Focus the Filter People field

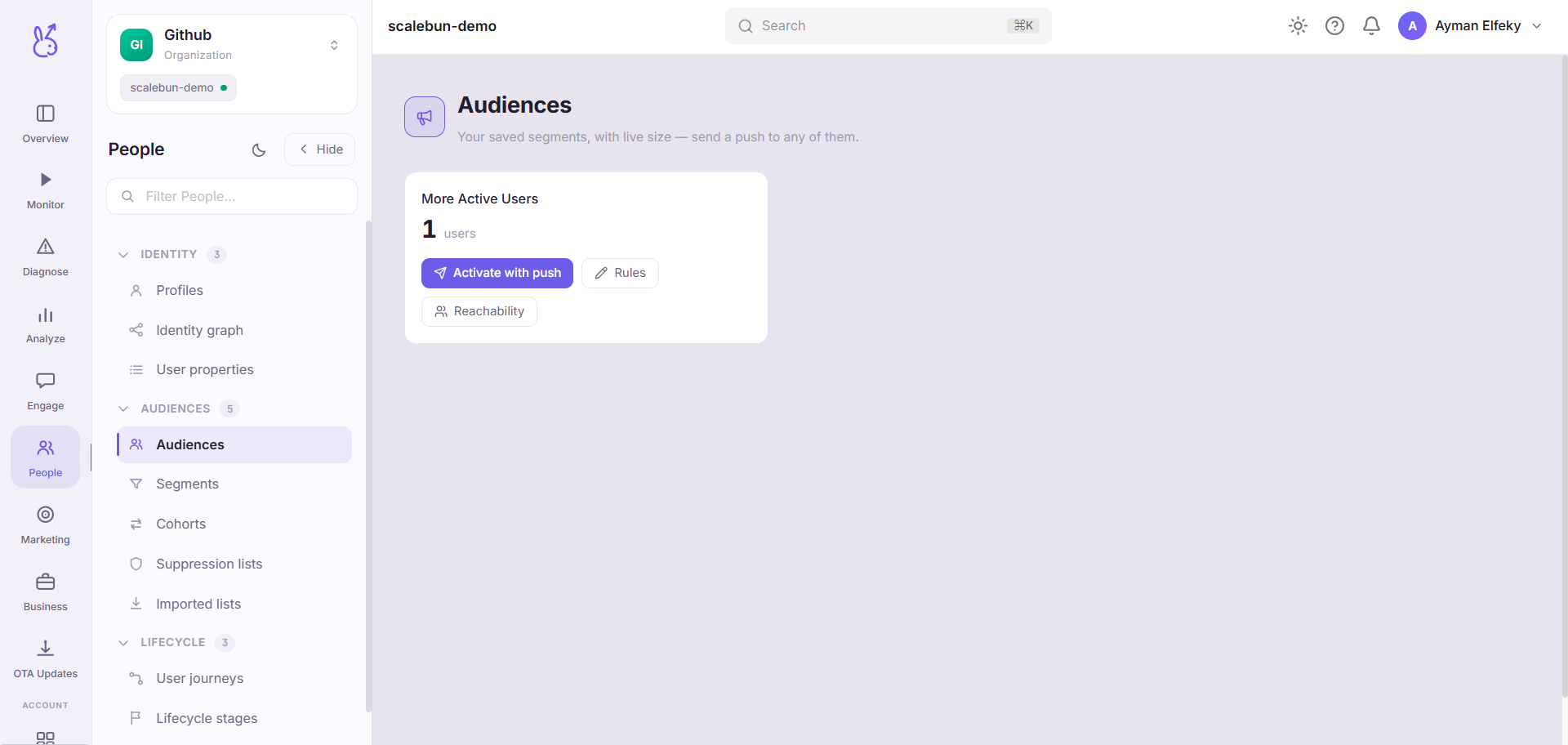coord(232,197)
